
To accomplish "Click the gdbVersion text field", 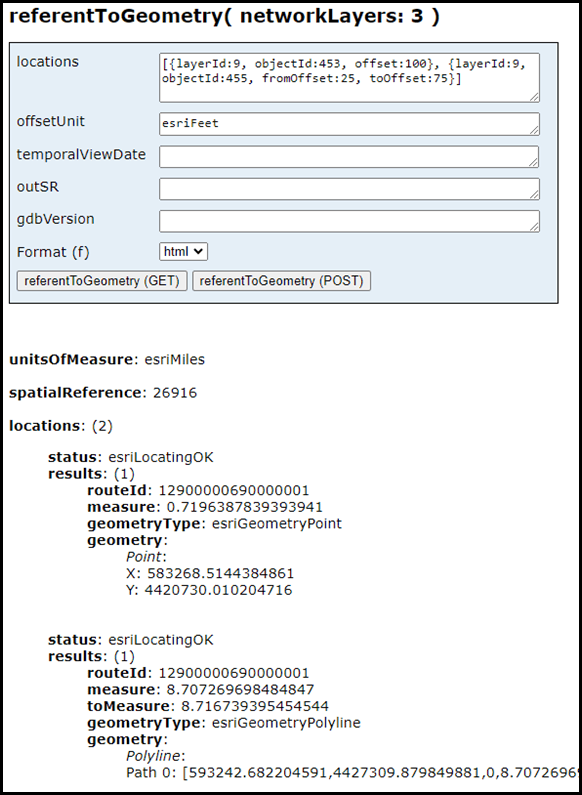I will point(349,222).
